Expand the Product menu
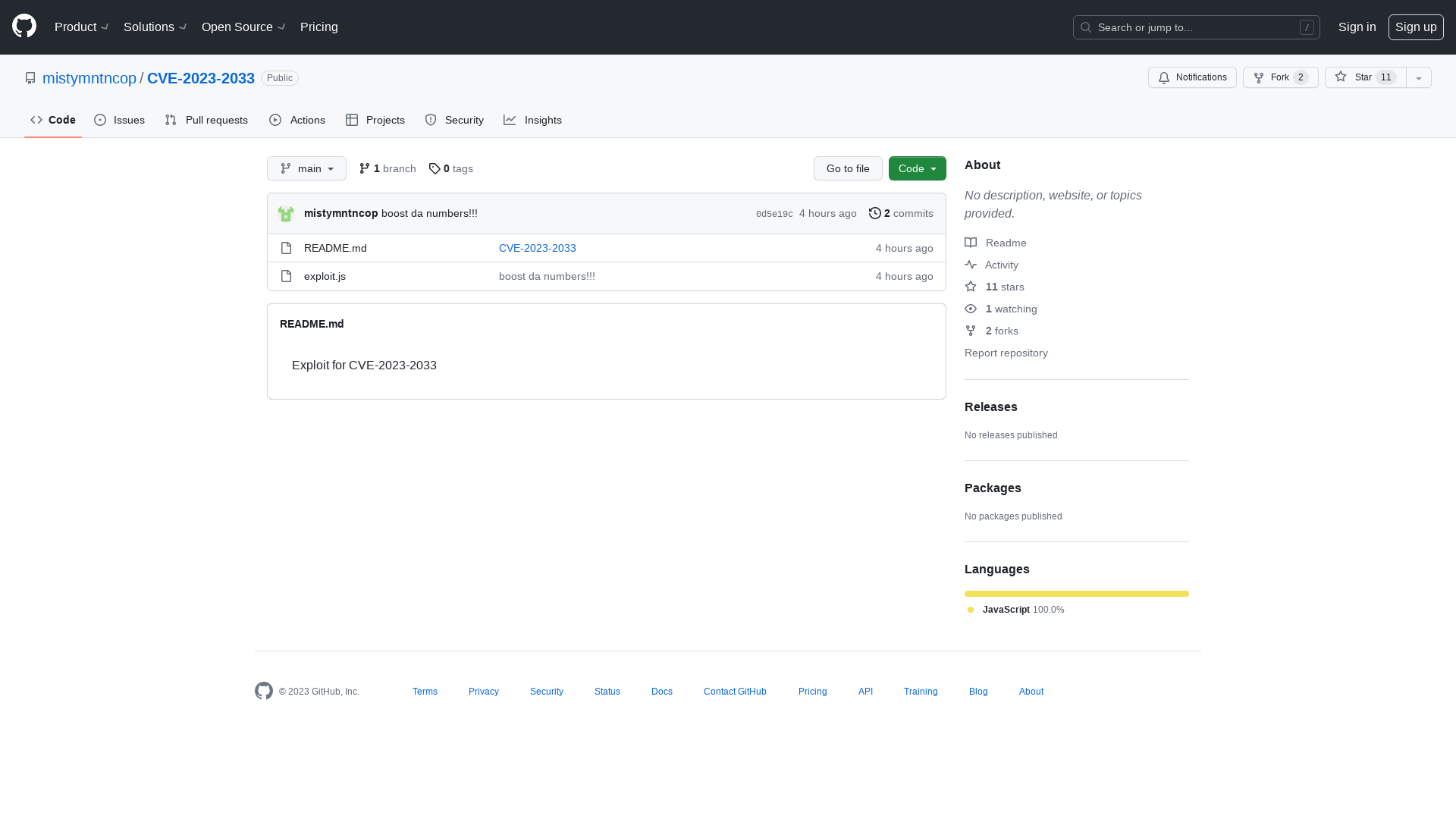Screen dimensions: 1456x819 tap(82, 27)
